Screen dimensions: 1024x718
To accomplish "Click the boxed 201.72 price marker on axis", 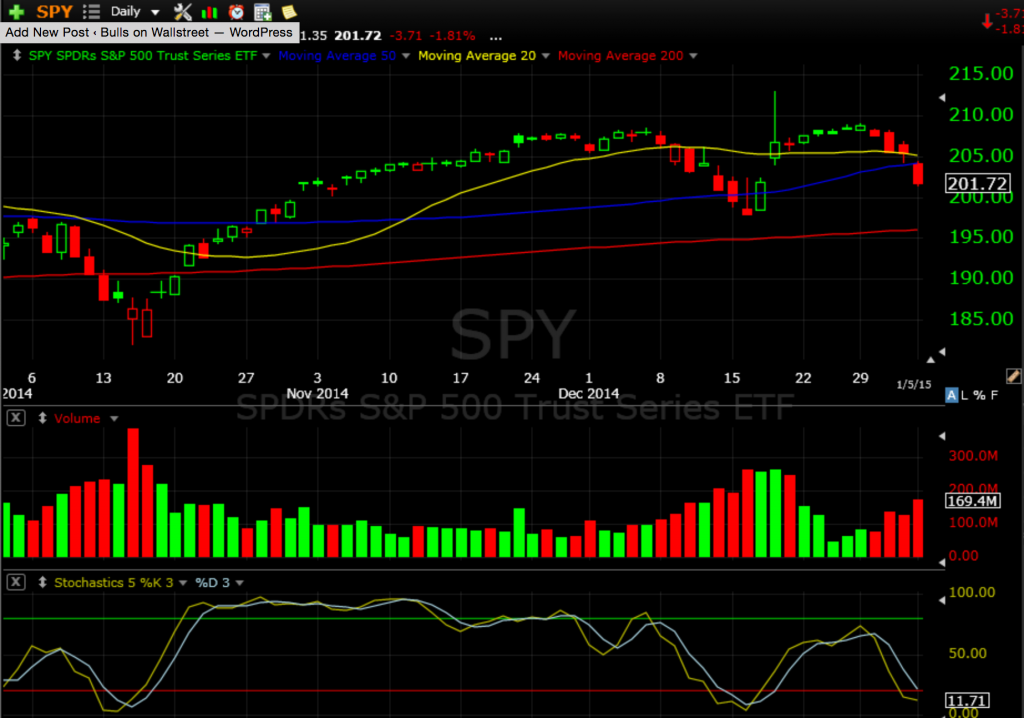I will point(978,183).
